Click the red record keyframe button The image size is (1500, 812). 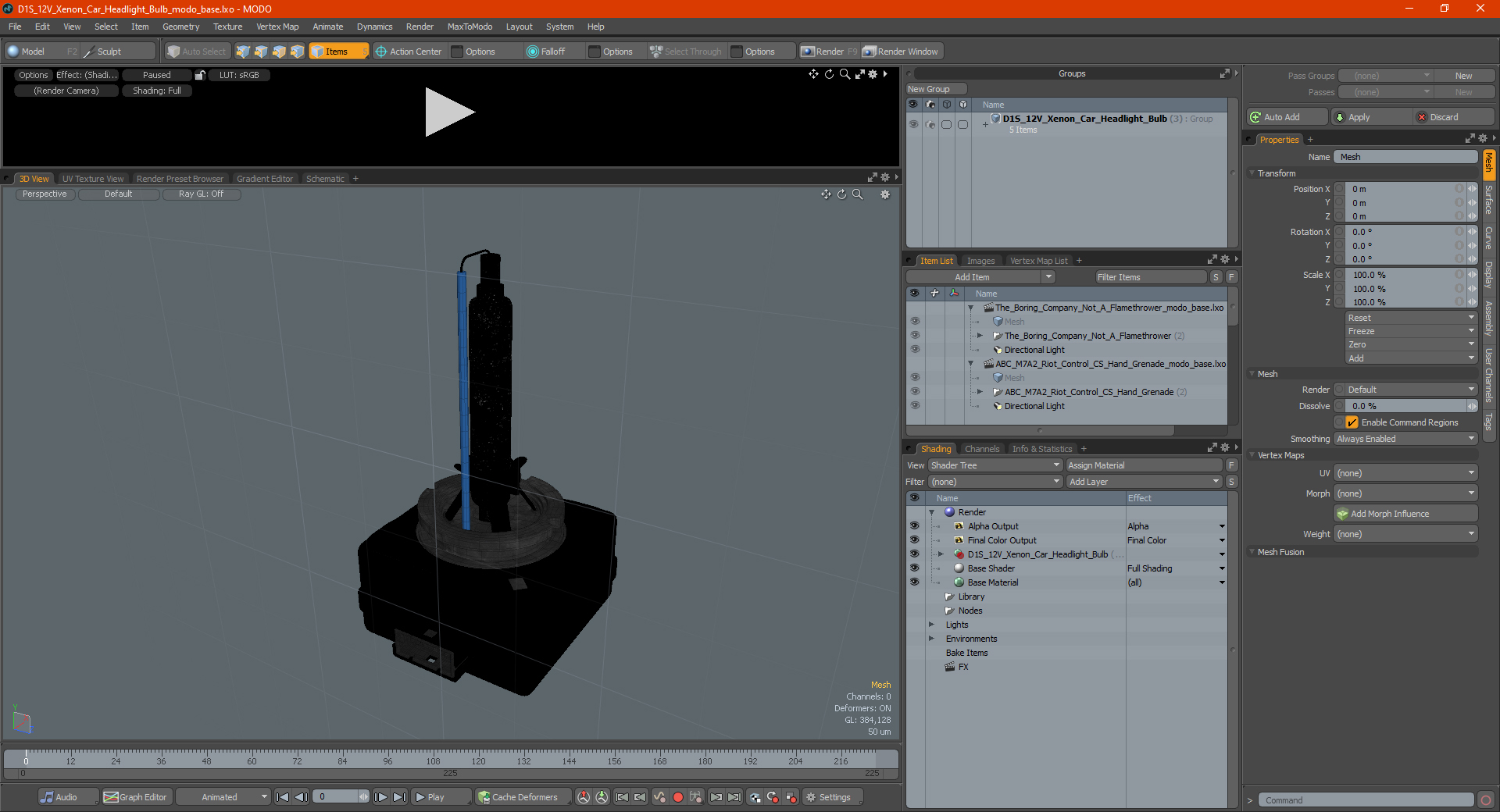678,797
